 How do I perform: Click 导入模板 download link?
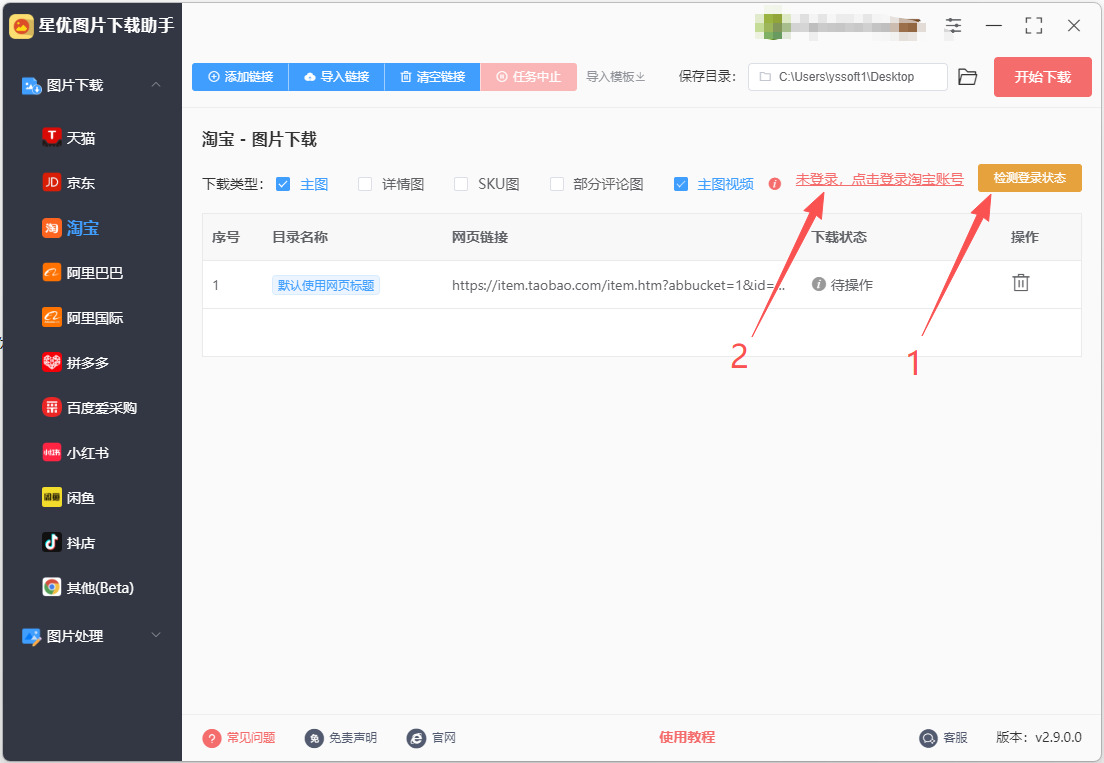pyautogui.click(x=615, y=77)
